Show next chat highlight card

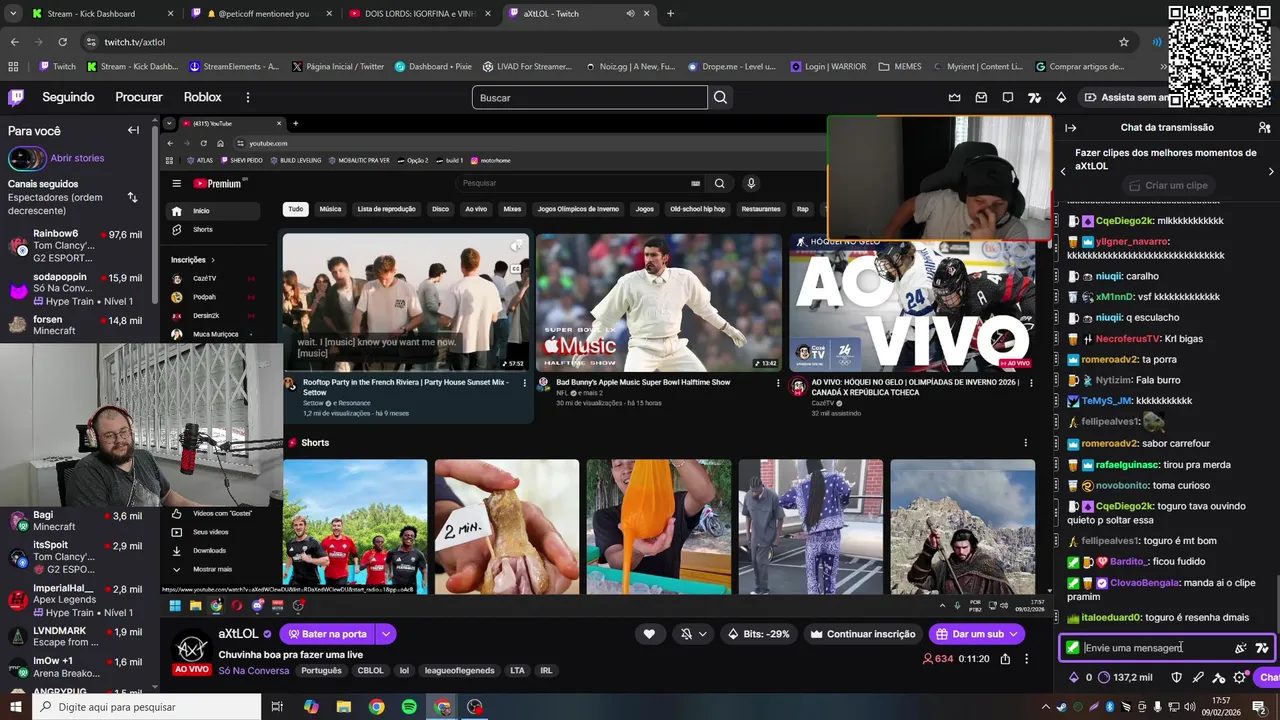pyautogui.click(x=1271, y=171)
